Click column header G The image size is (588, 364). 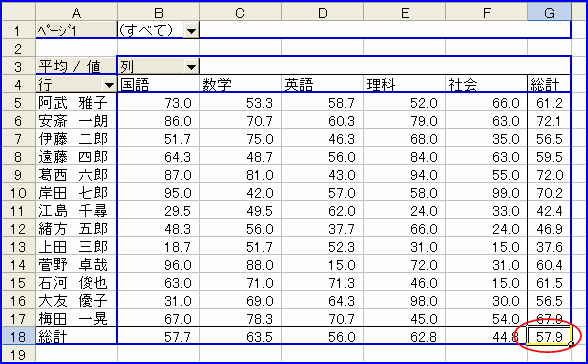coord(549,13)
